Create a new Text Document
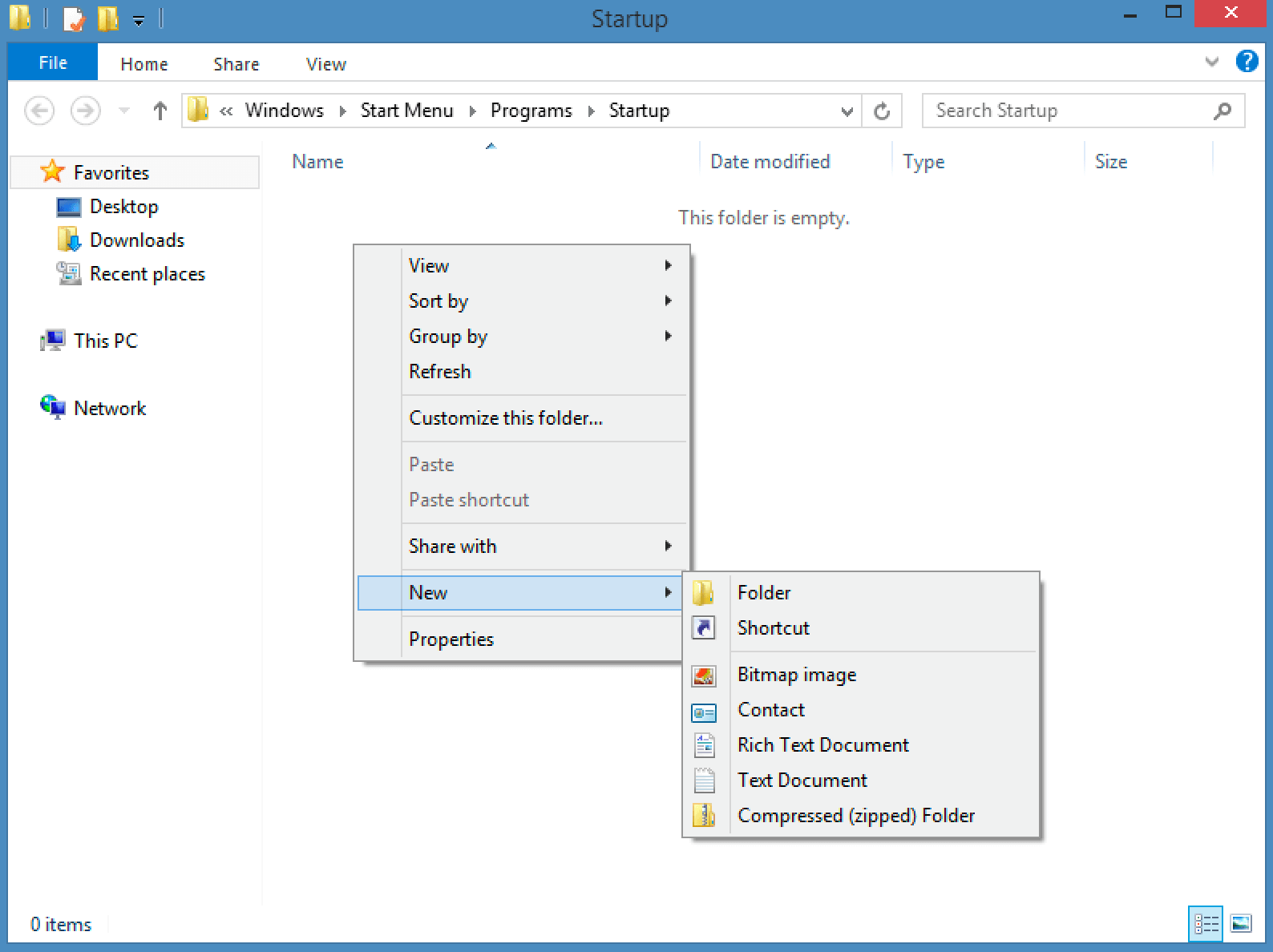 [x=861, y=780]
